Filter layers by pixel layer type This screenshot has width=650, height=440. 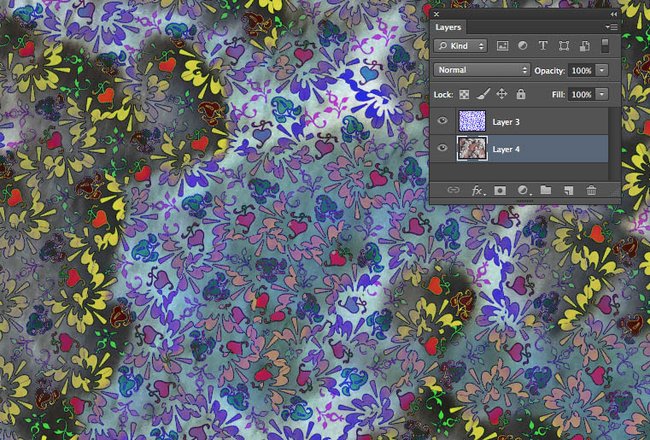503,46
